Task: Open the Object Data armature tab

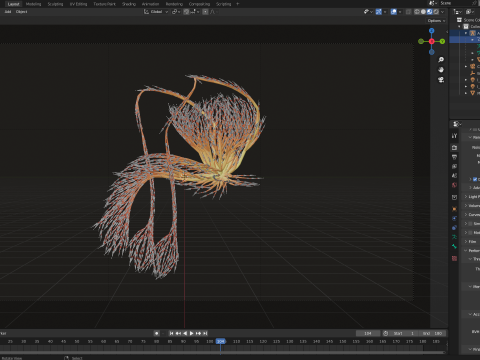Action: 454,237
